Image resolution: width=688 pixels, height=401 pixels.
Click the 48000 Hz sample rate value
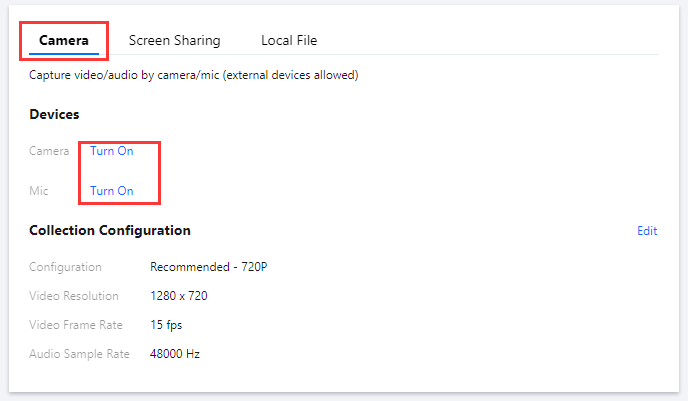pos(175,354)
